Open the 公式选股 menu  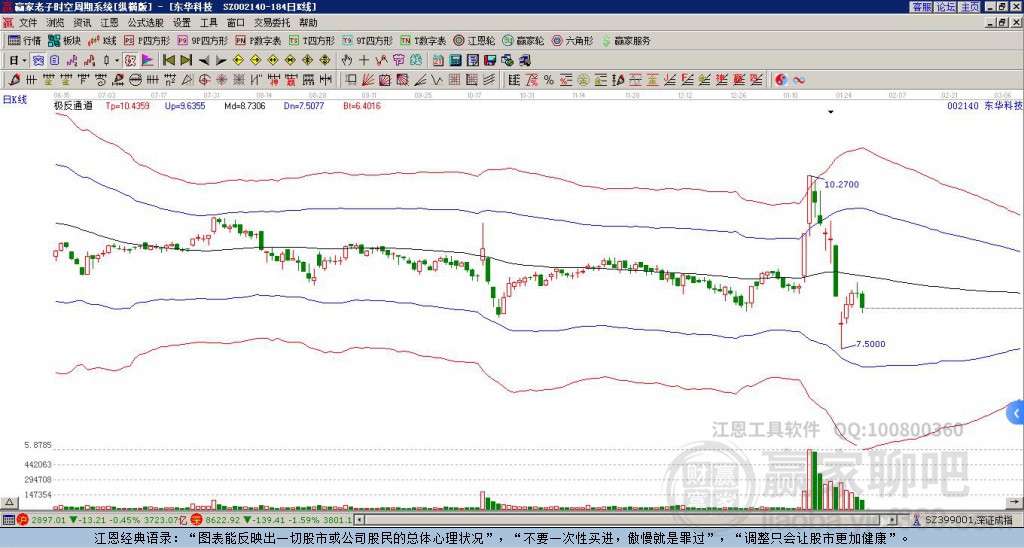click(146, 23)
